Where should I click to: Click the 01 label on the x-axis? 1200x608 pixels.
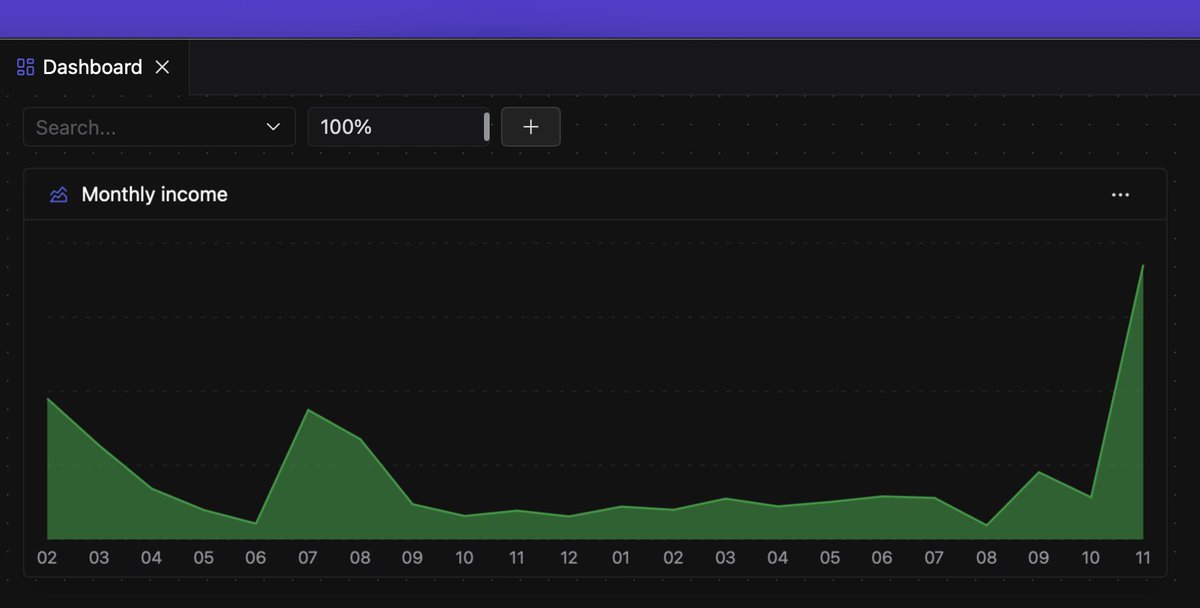[x=620, y=558]
